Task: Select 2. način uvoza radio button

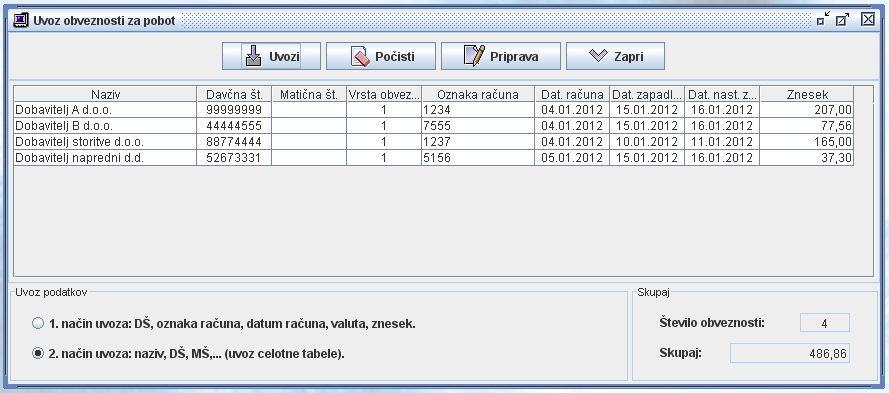Action: (38, 353)
